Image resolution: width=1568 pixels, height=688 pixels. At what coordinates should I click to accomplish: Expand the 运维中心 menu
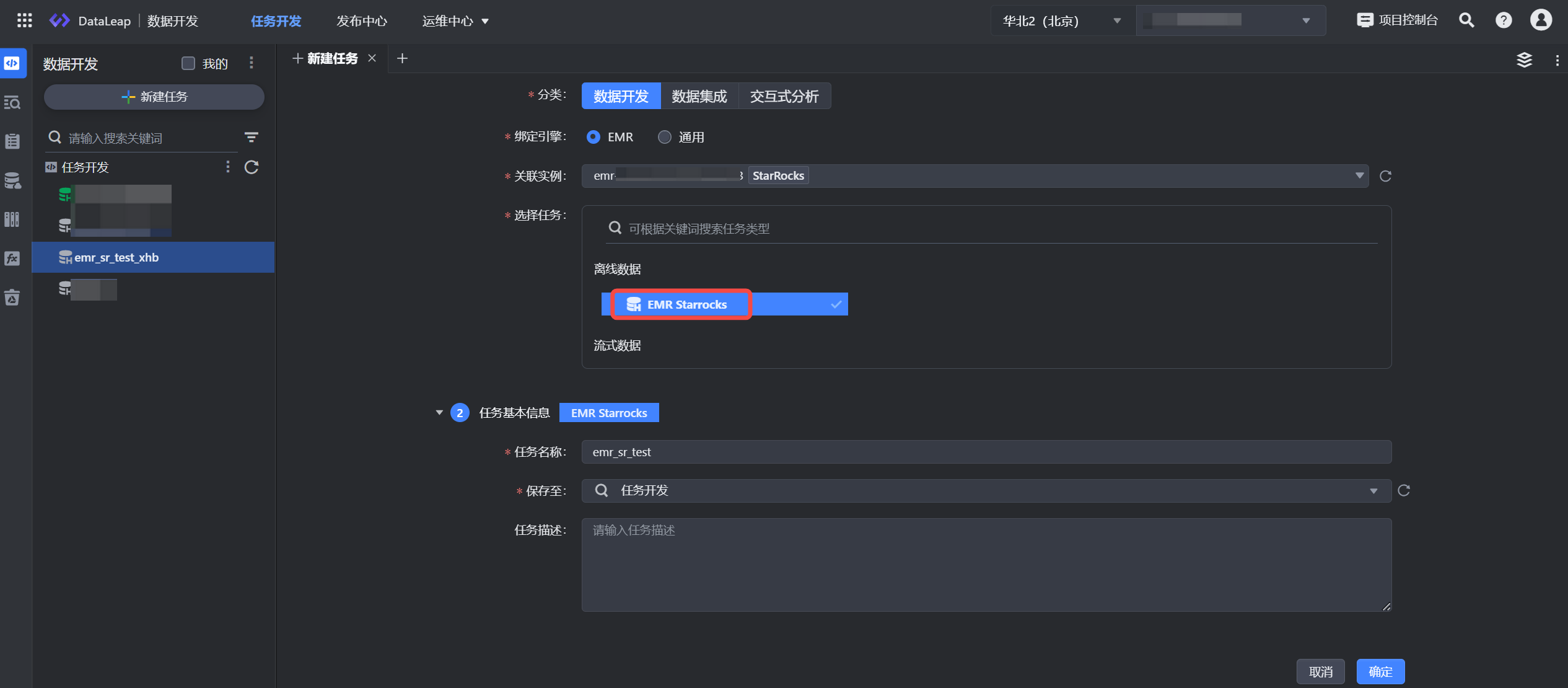[455, 21]
